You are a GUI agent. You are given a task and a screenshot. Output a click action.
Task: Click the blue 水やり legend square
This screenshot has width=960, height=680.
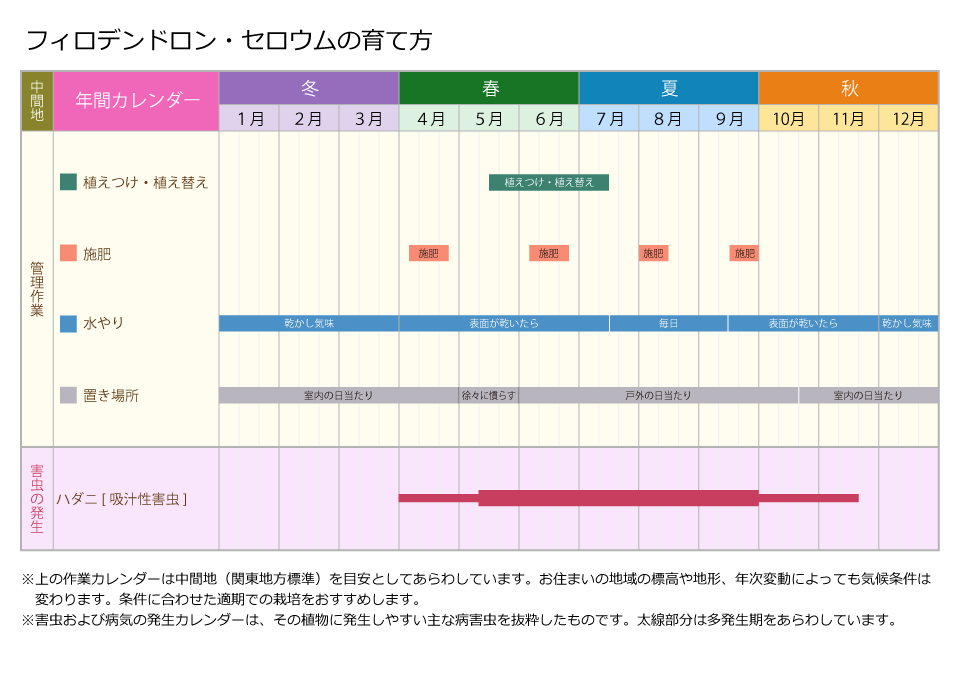pos(68,324)
